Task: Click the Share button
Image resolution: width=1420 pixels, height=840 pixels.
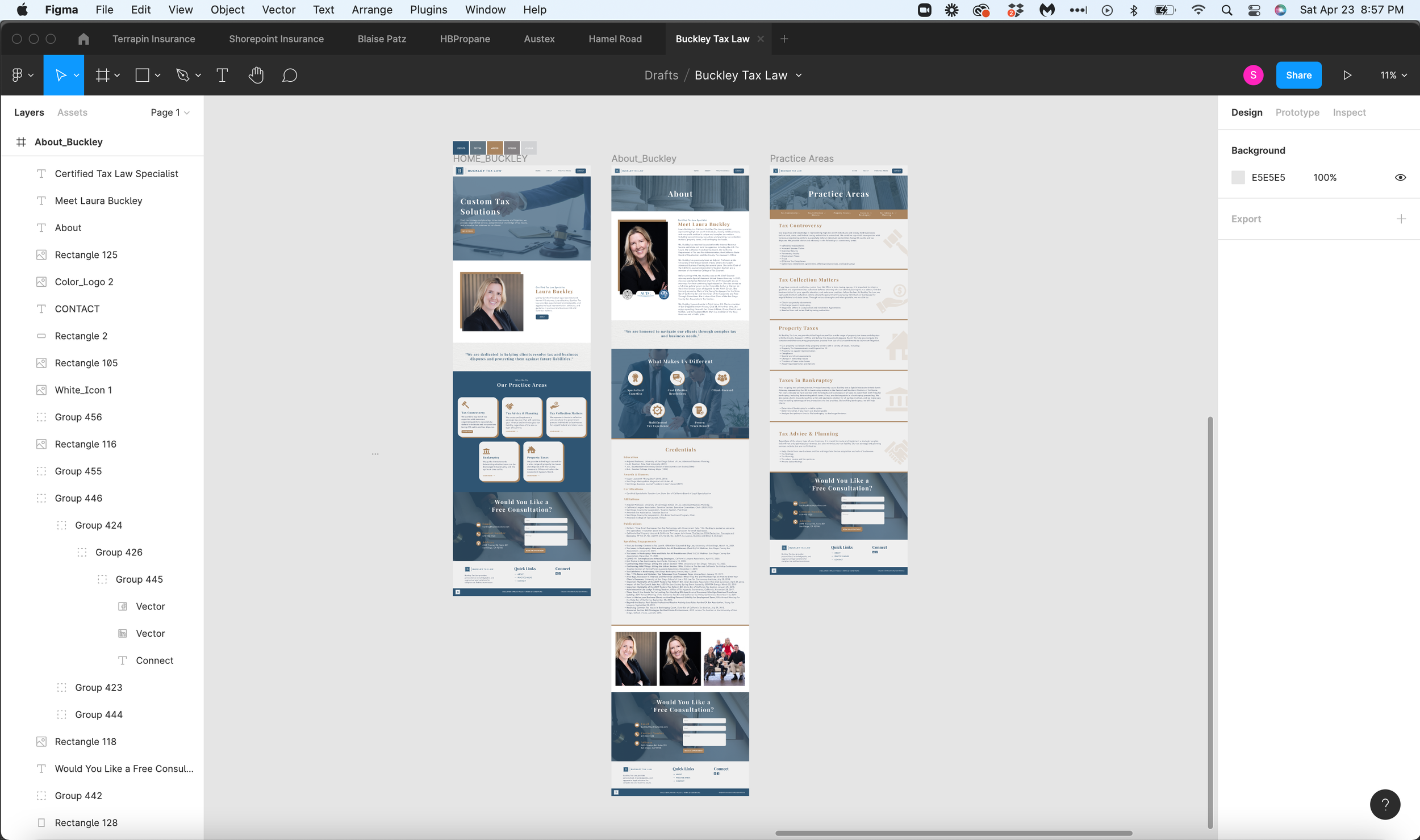Action: pos(1298,75)
